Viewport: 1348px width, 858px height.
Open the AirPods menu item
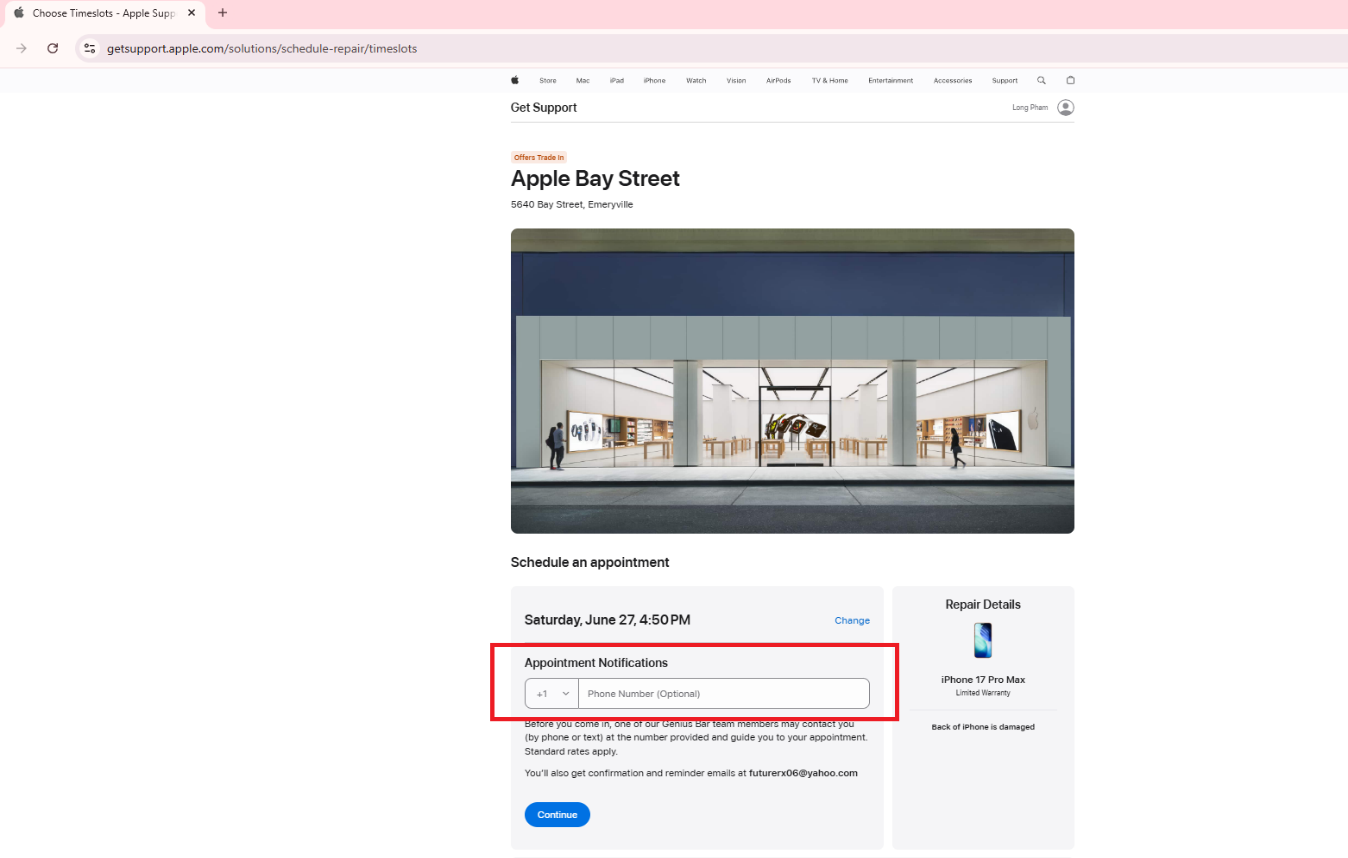tap(779, 80)
